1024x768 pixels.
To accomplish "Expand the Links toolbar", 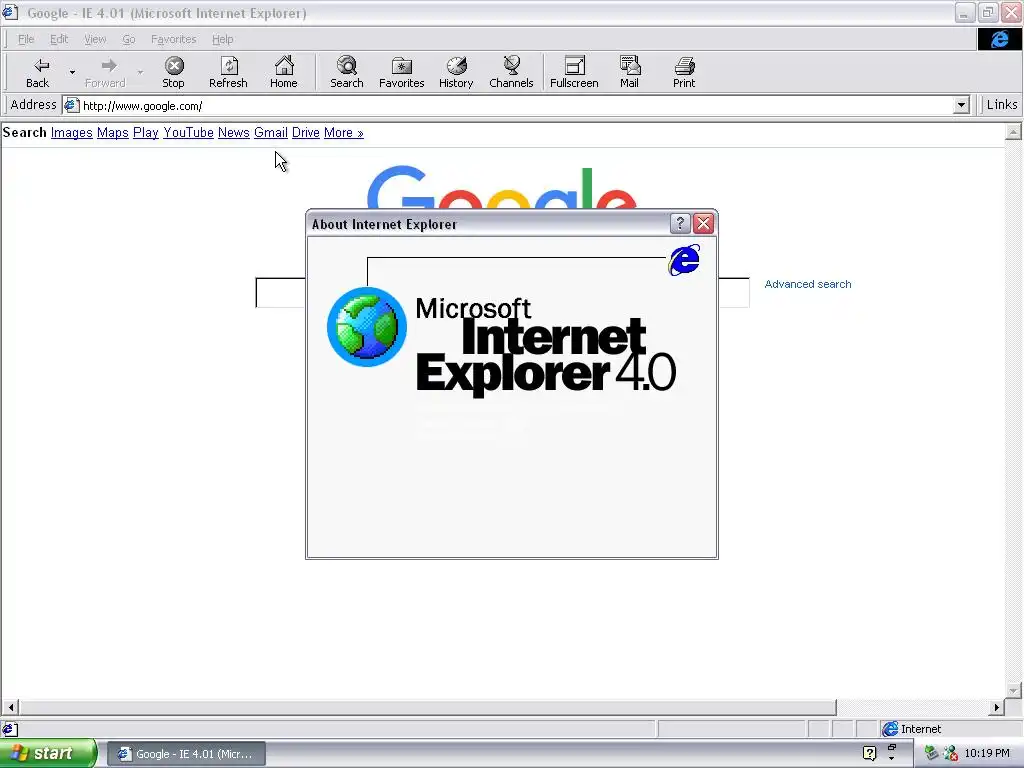I will click(1001, 104).
